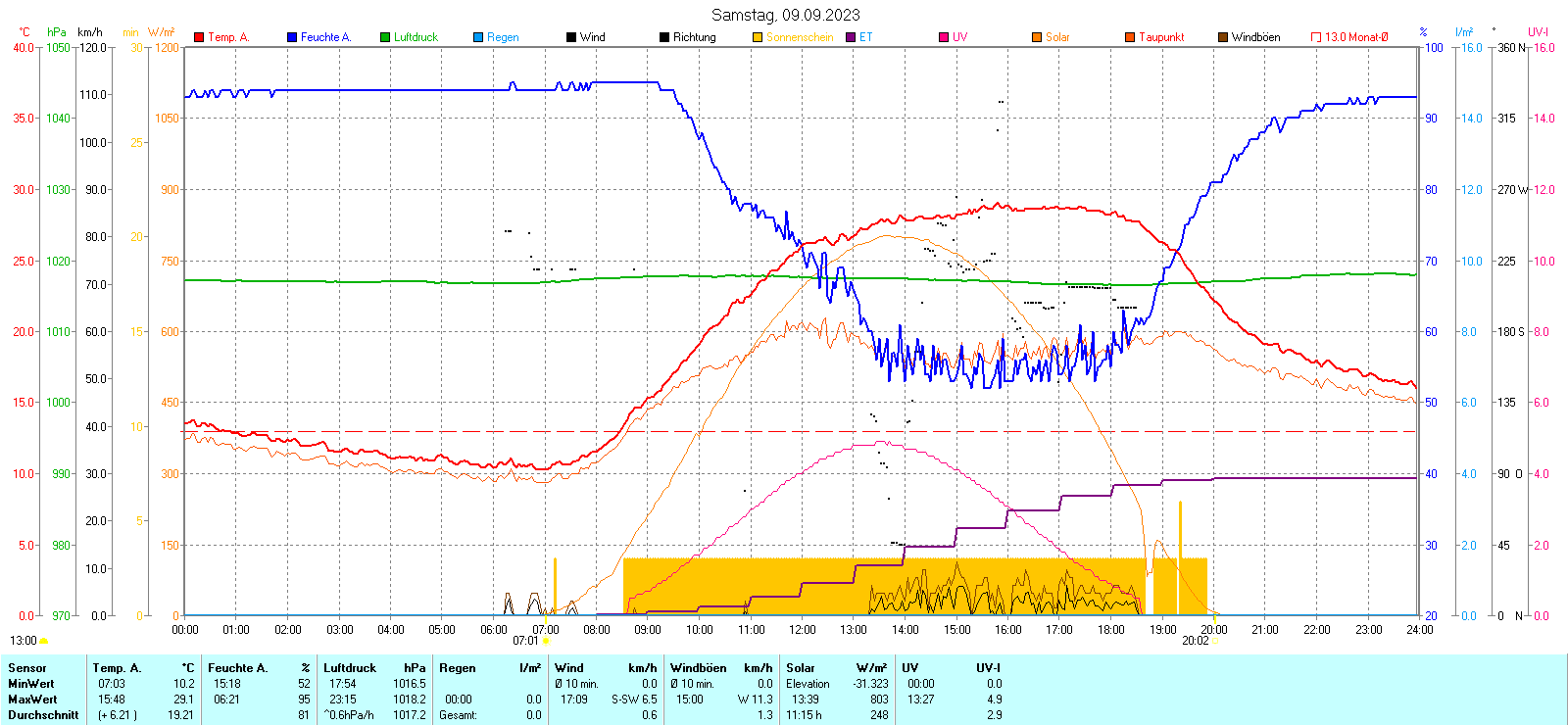Image resolution: width=1568 pixels, height=725 pixels.
Task: Click the sunrise sun icon beside 07:01
Action: [546, 641]
